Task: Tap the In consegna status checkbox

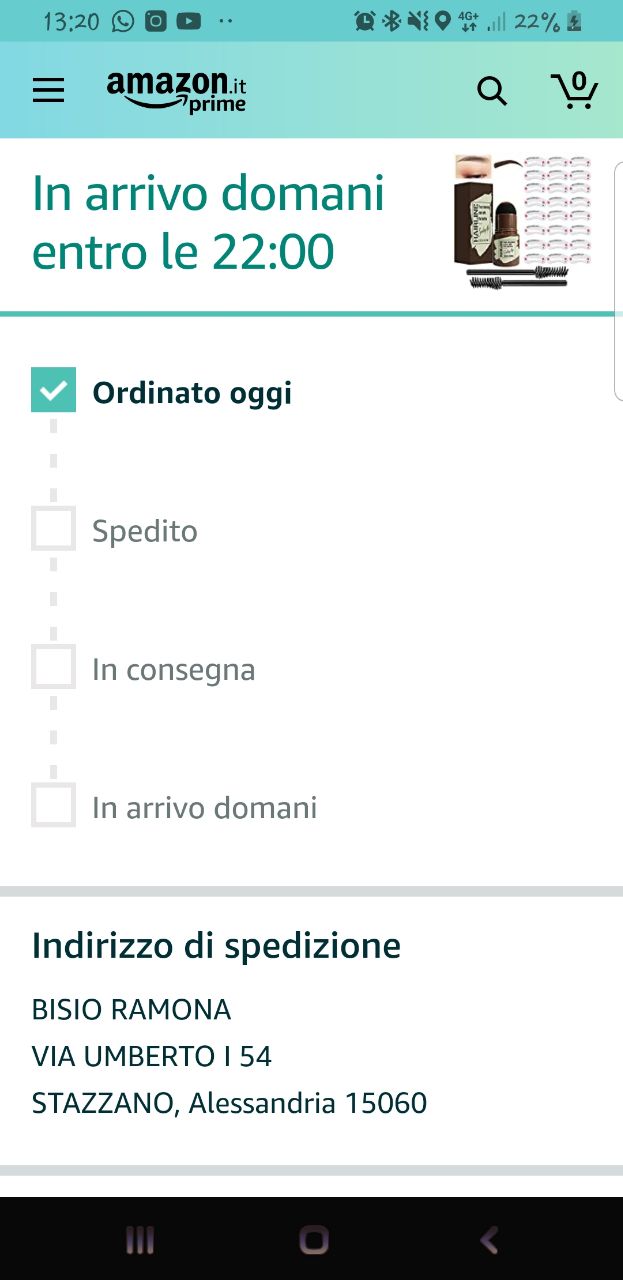Action: (53, 667)
